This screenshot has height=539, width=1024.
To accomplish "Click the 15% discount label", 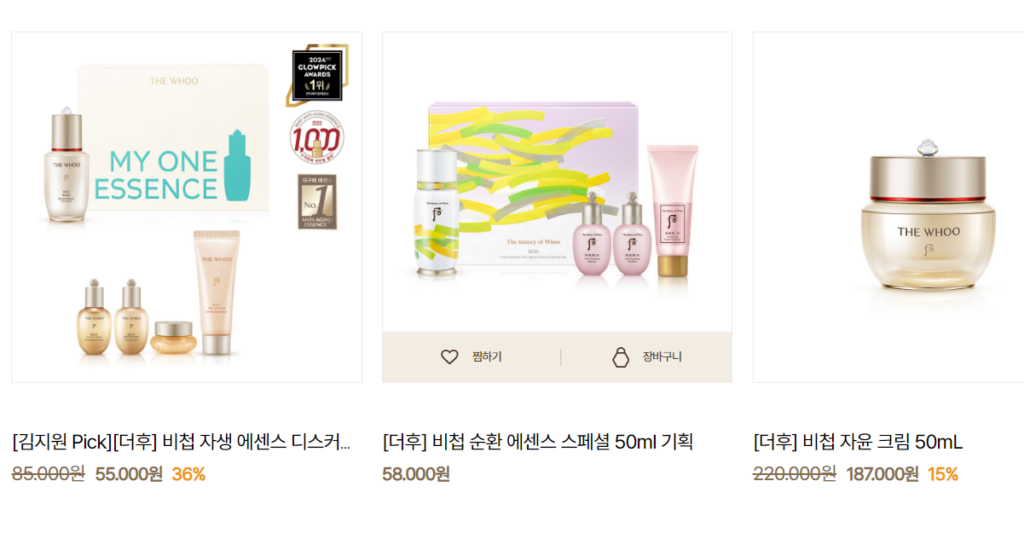I will coord(943,474).
